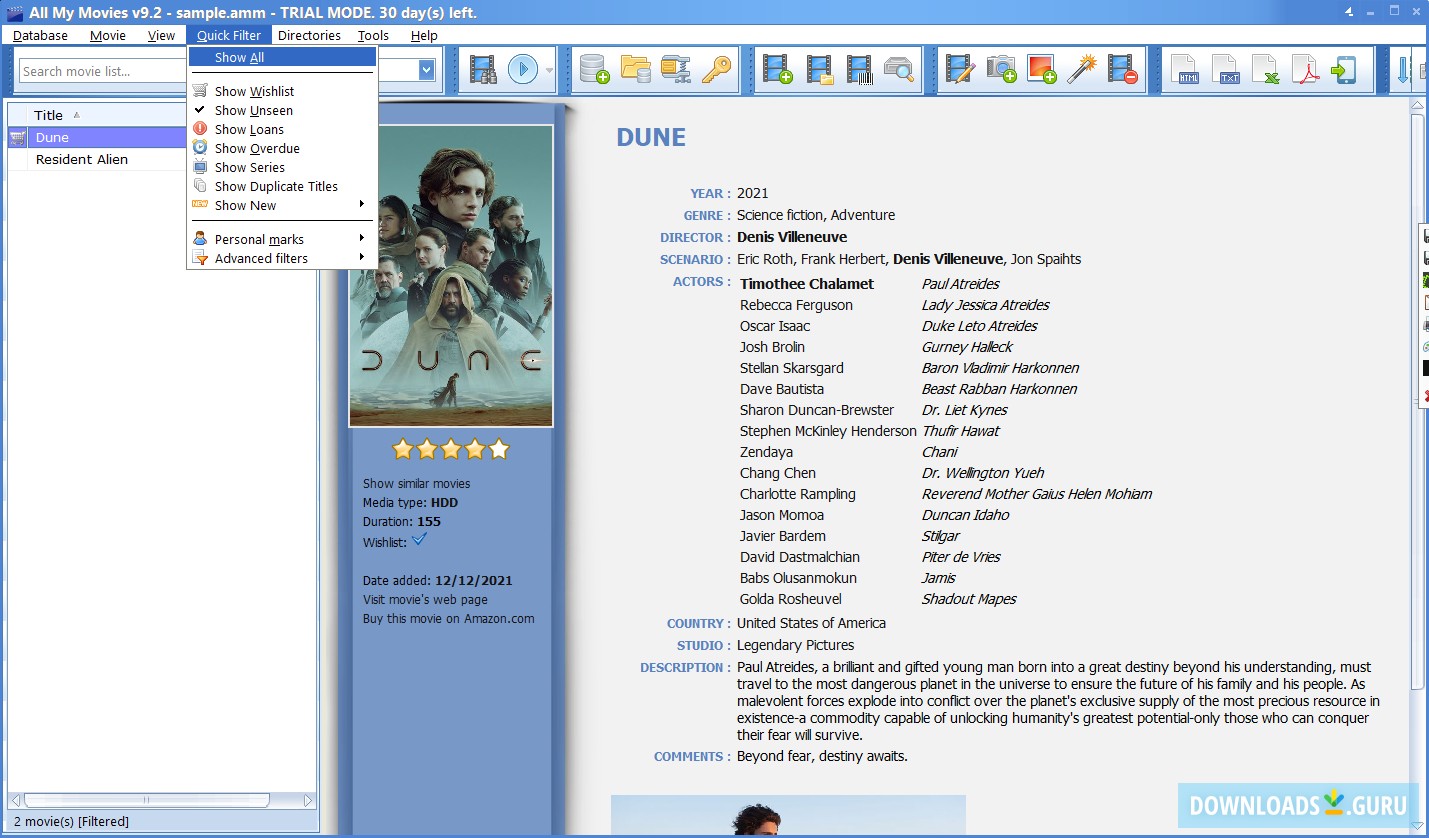Click the details pane vertical scrollbar
This screenshot has height=838, width=1429.
click(1417, 400)
